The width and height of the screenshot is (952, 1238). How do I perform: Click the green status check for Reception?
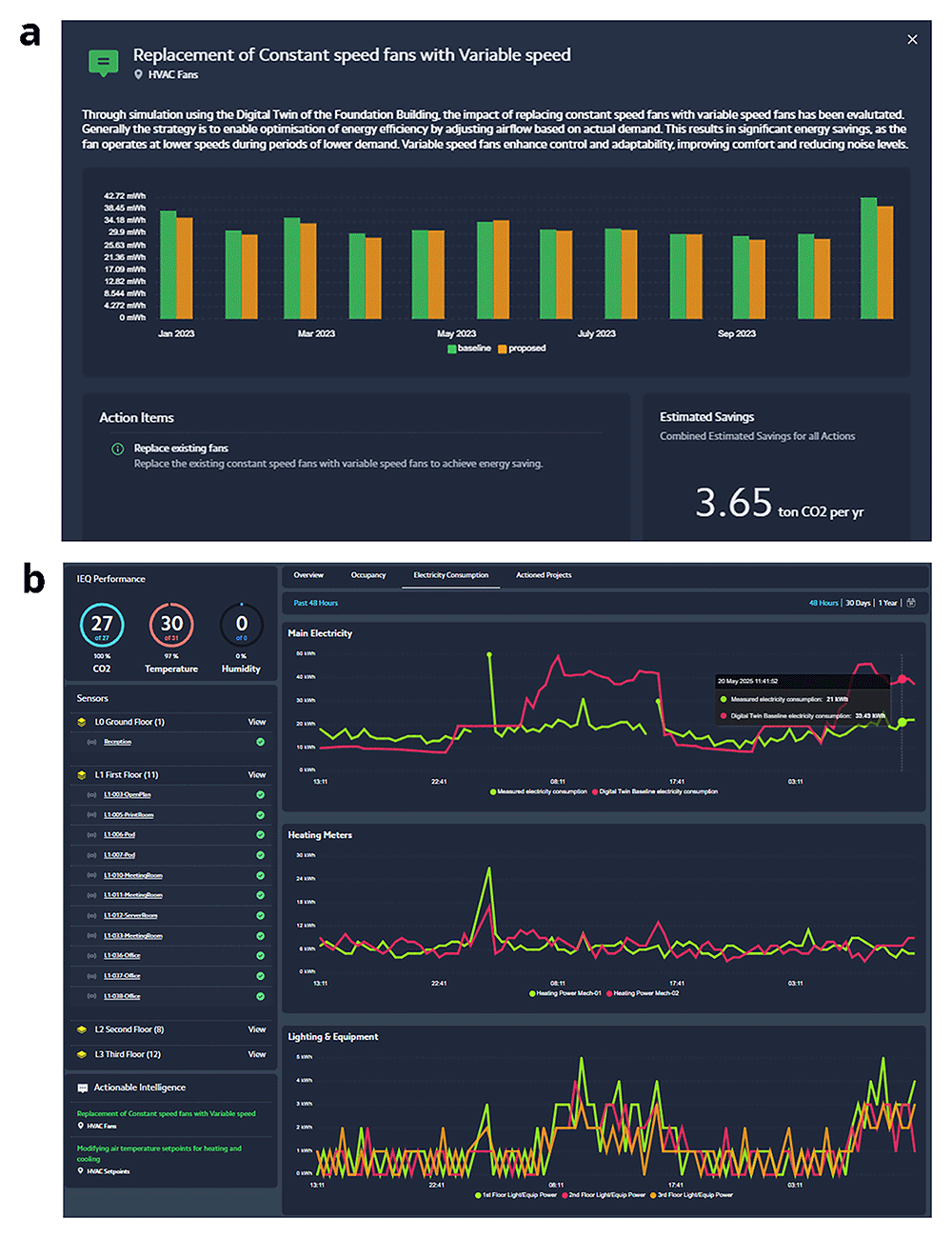pyautogui.click(x=260, y=742)
